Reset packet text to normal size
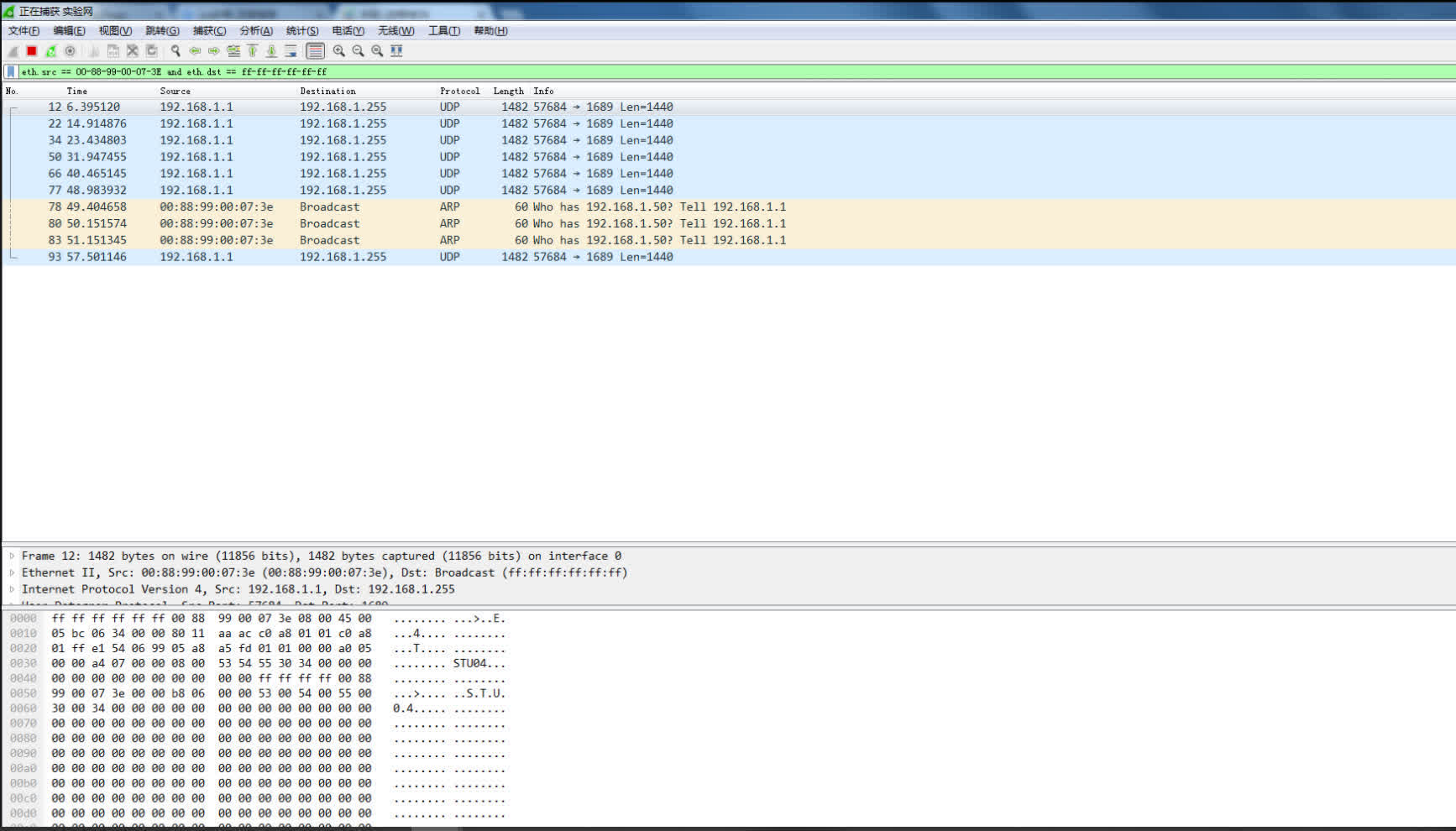The width and height of the screenshot is (1456, 831). point(378,51)
